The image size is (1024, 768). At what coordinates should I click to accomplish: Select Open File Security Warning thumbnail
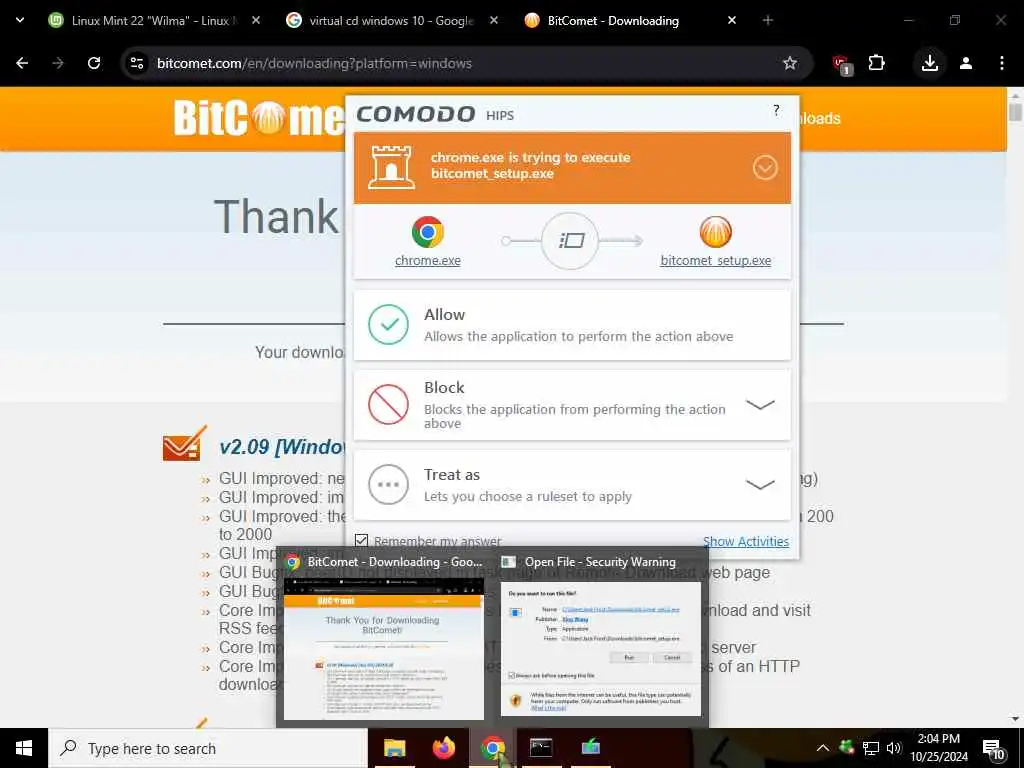pos(601,637)
